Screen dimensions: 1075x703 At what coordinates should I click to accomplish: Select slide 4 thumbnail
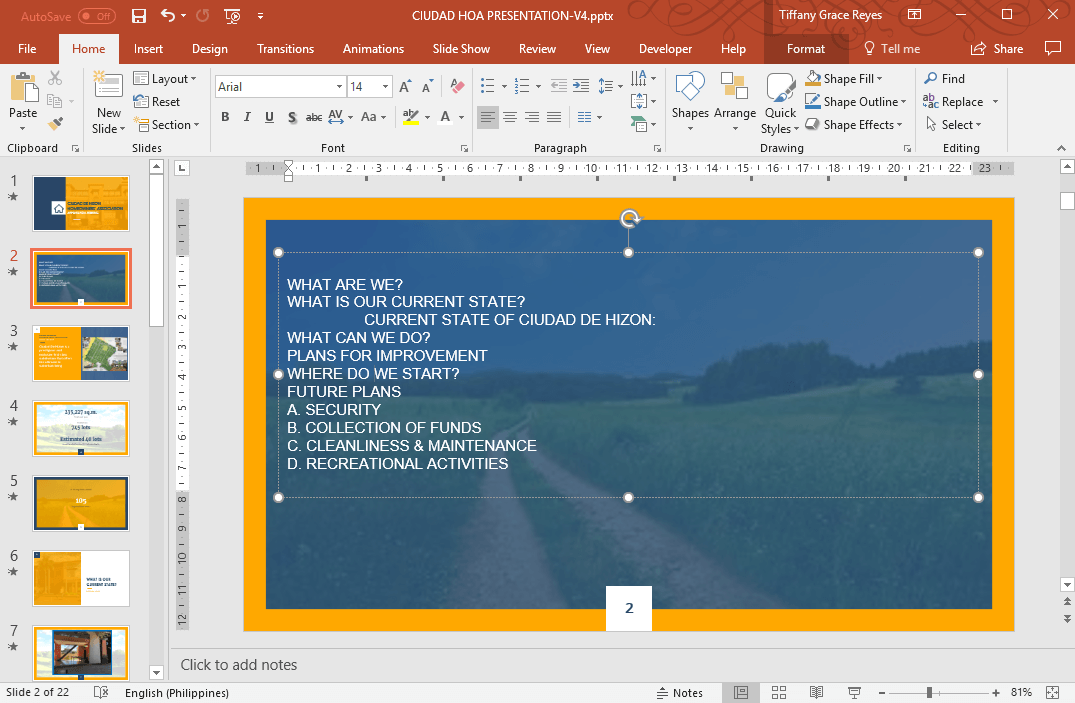80,428
